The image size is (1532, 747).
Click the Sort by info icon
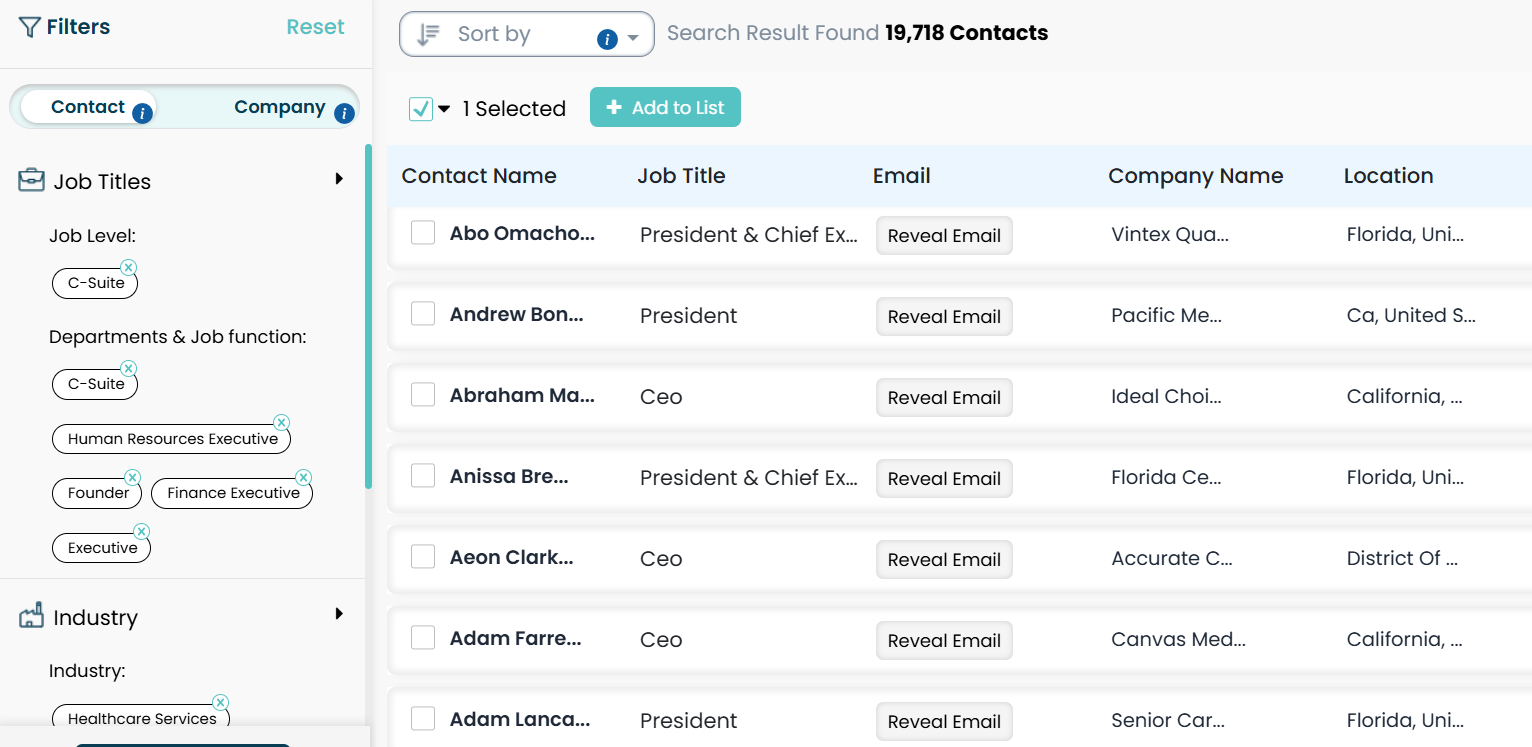607,40
